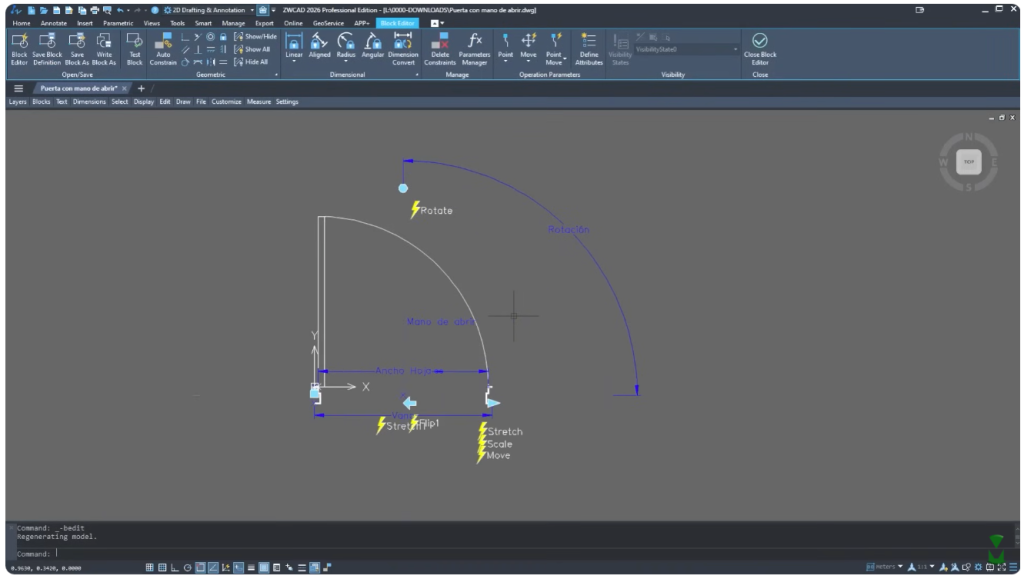1024x579 pixels.
Task: Select Write Block As tool
Action: [104, 49]
